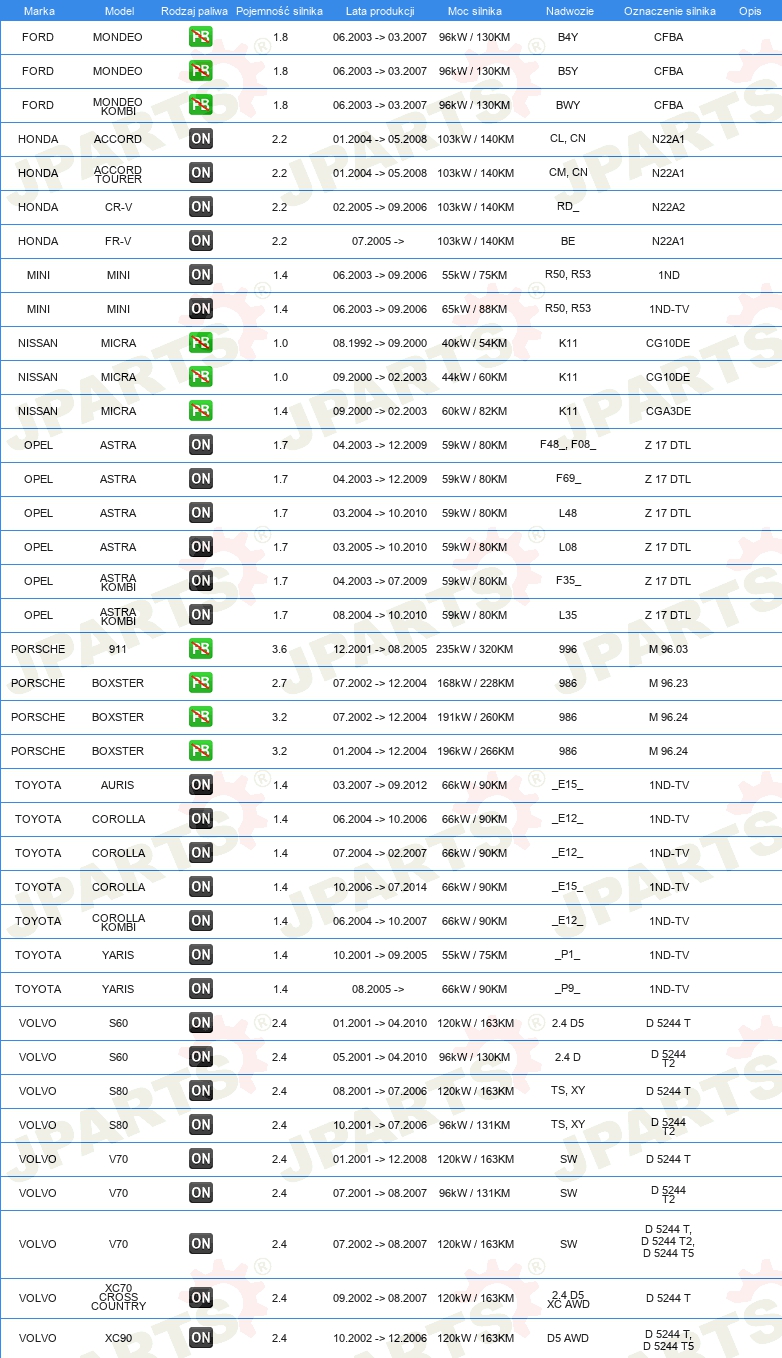Click the engine code CGA3DE
The height and width of the screenshot is (1358, 782).
tap(668, 411)
